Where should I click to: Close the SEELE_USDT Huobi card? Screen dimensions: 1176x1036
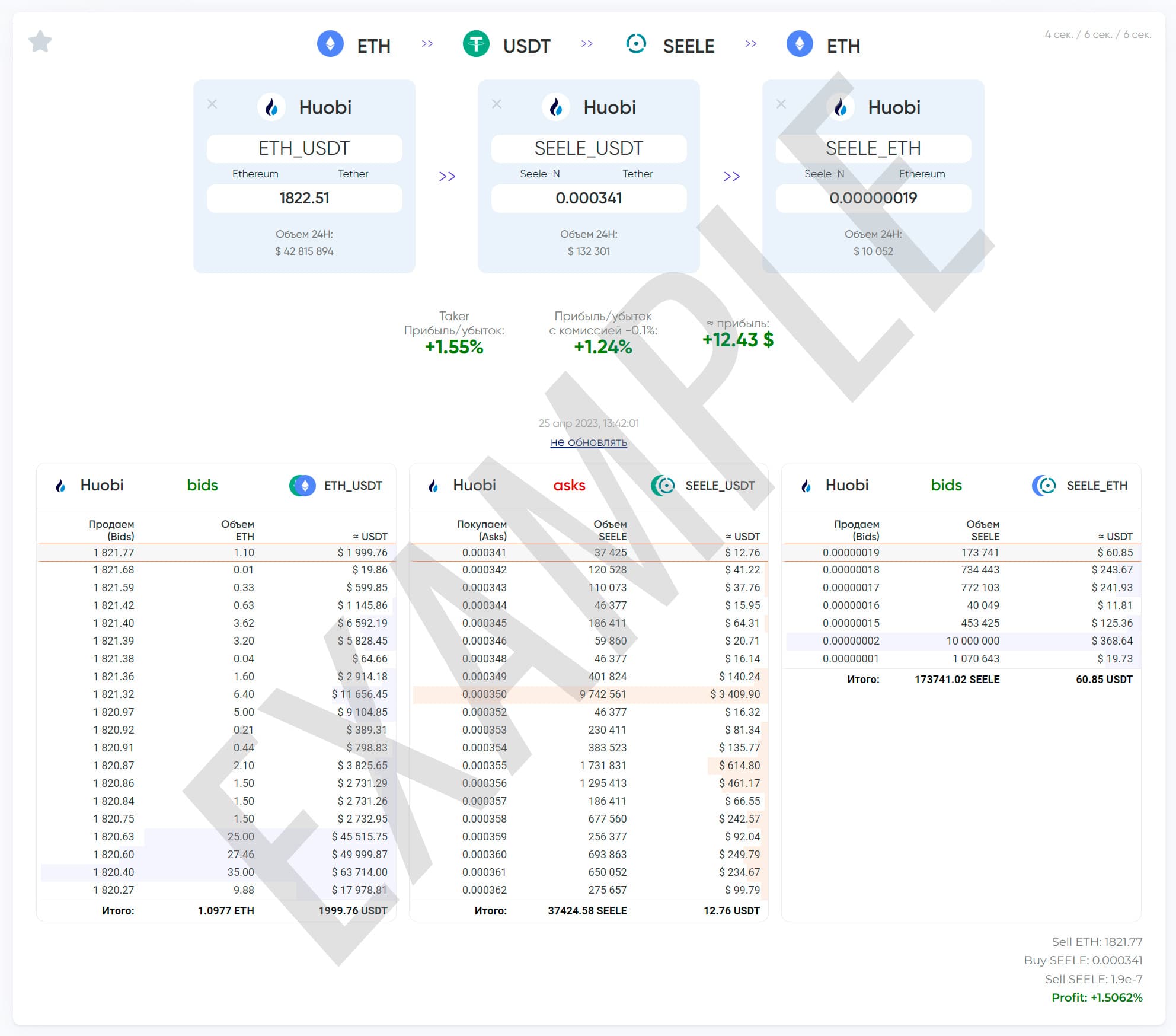(x=497, y=104)
